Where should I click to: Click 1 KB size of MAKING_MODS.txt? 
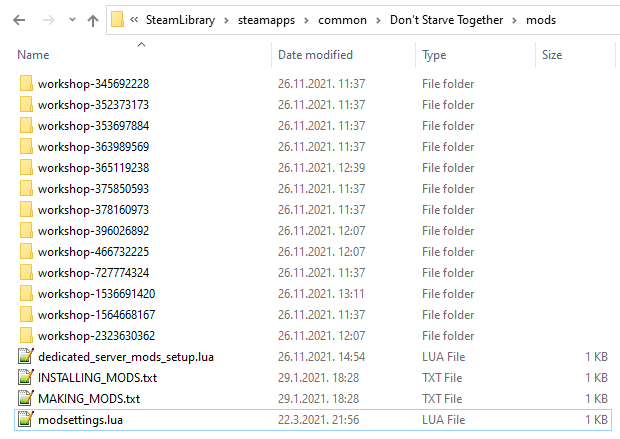(x=596, y=399)
